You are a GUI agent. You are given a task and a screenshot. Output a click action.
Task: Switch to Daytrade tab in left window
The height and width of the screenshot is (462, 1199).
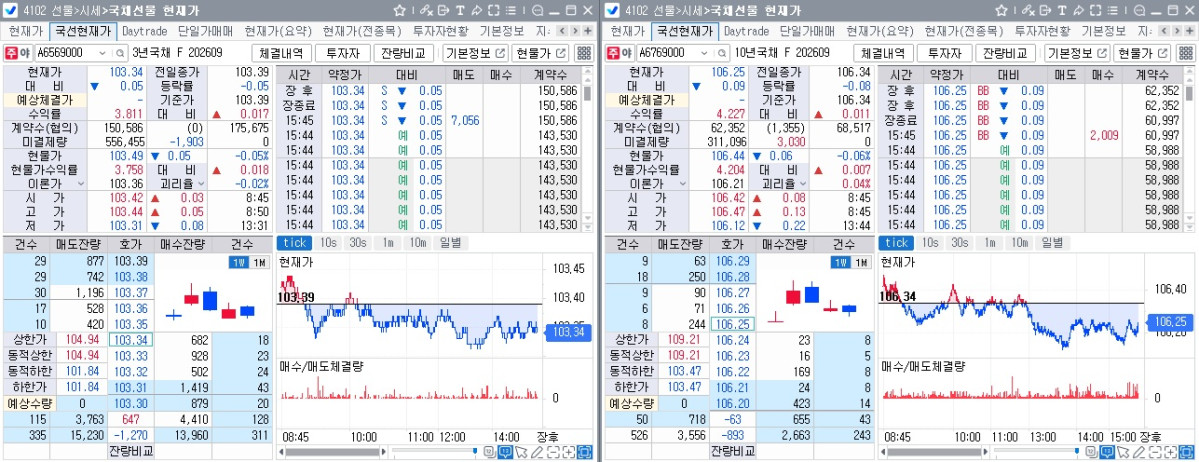tap(145, 31)
